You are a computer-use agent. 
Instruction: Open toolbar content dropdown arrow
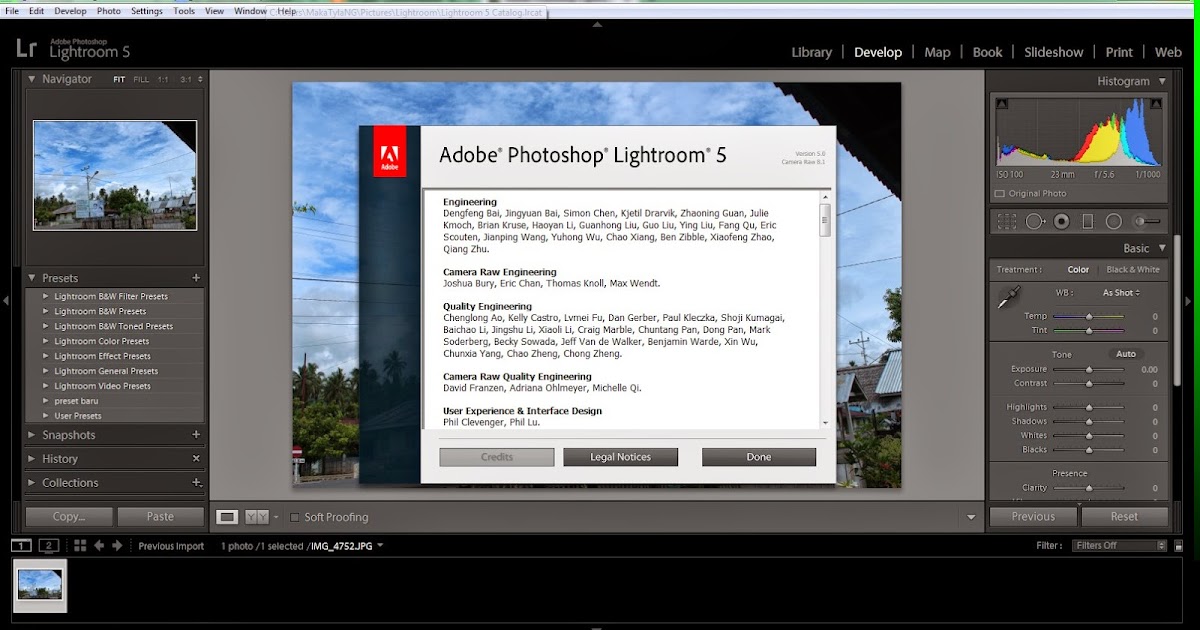click(x=970, y=517)
